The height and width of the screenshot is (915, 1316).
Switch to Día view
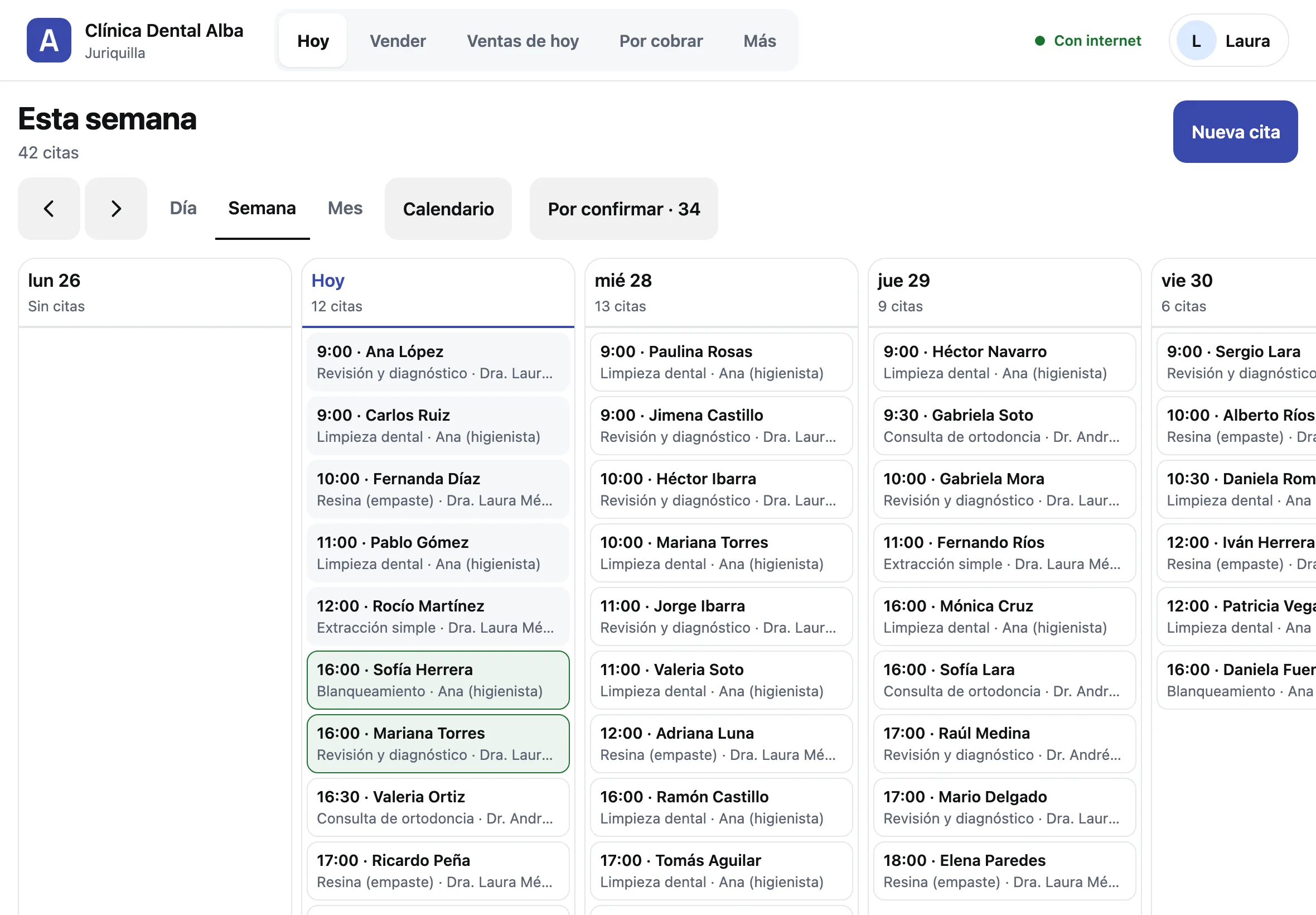[x=183, y=208]
